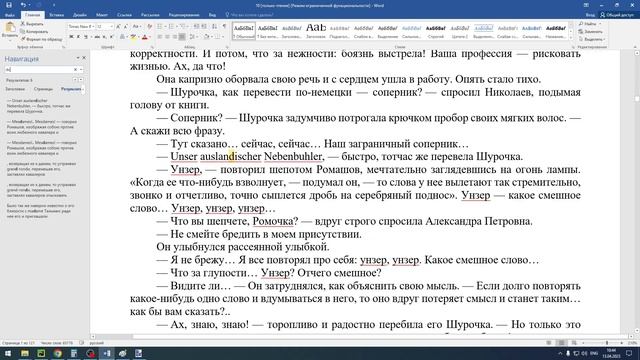Toggle underline formatting
Screen dimensions: 640x360
pos(86,37)
